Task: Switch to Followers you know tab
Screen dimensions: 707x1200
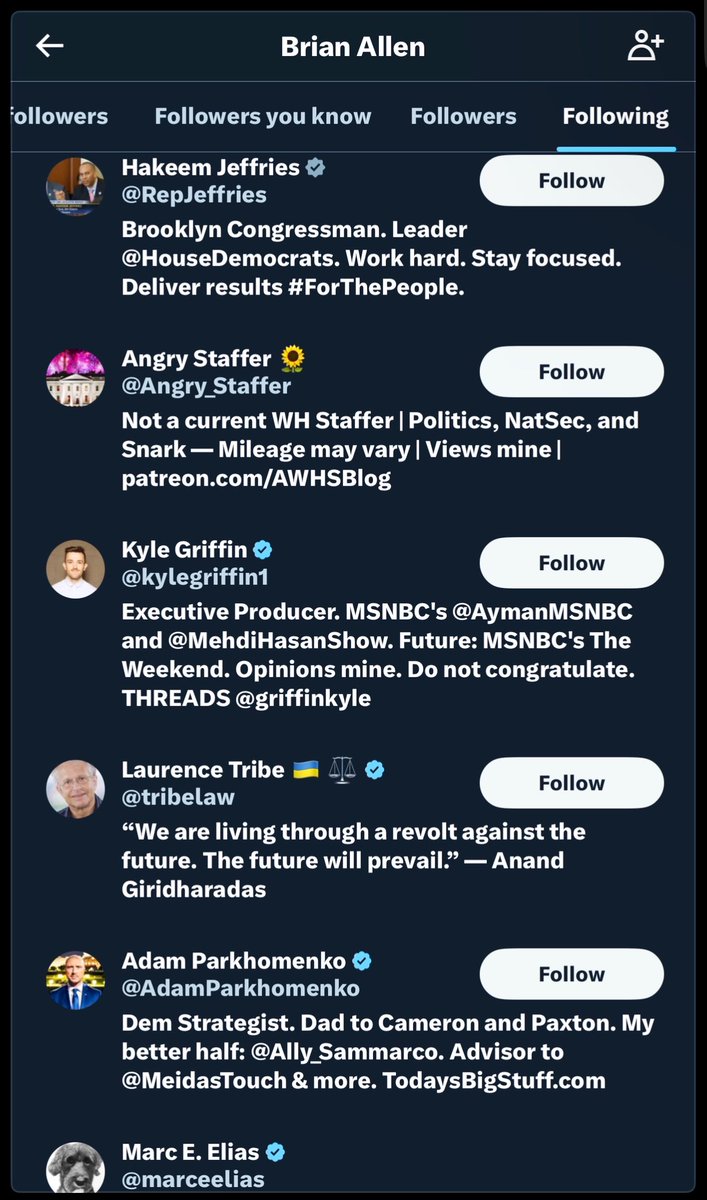Action: 262,116
